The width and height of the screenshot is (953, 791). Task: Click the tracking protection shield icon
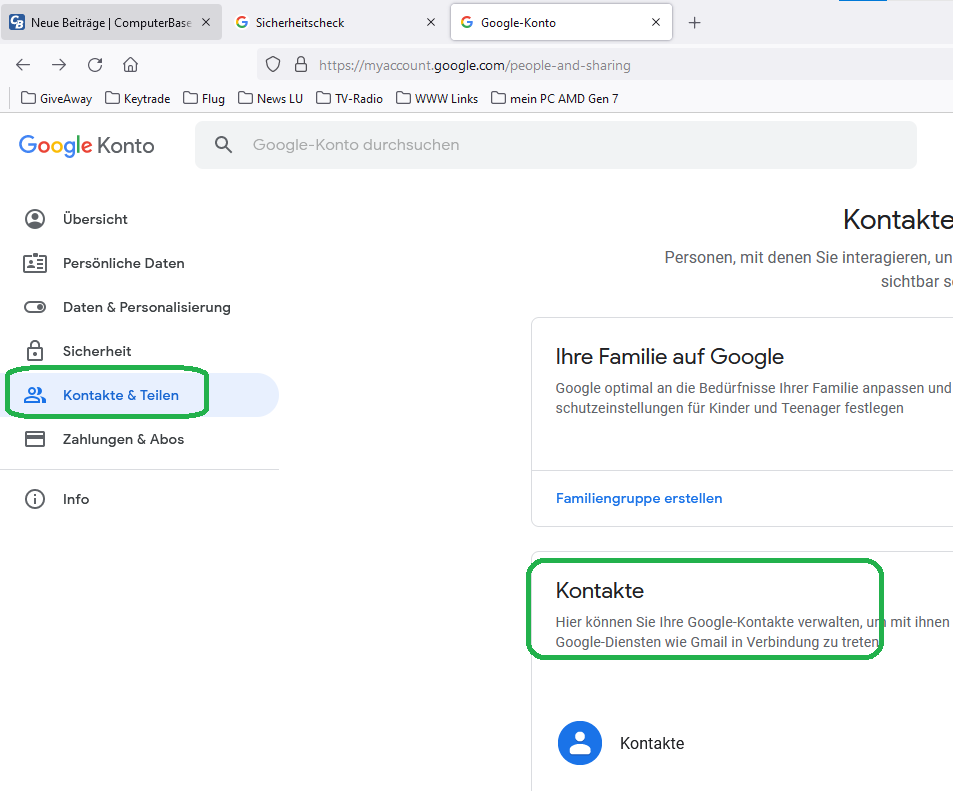coord(273,64)
